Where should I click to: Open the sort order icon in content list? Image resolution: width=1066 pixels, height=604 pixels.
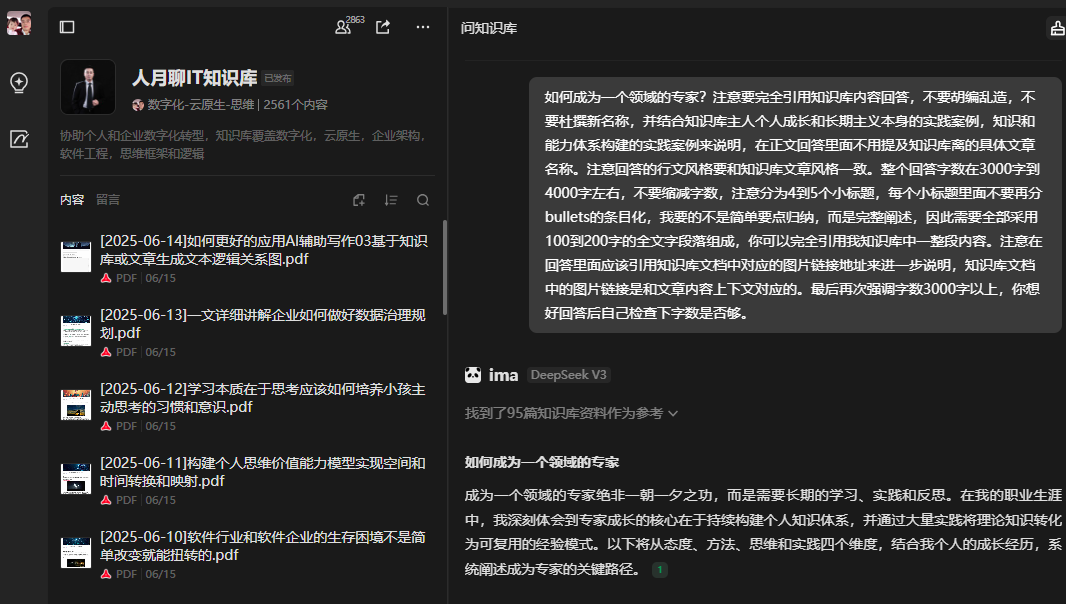click(x=390, y=200)
